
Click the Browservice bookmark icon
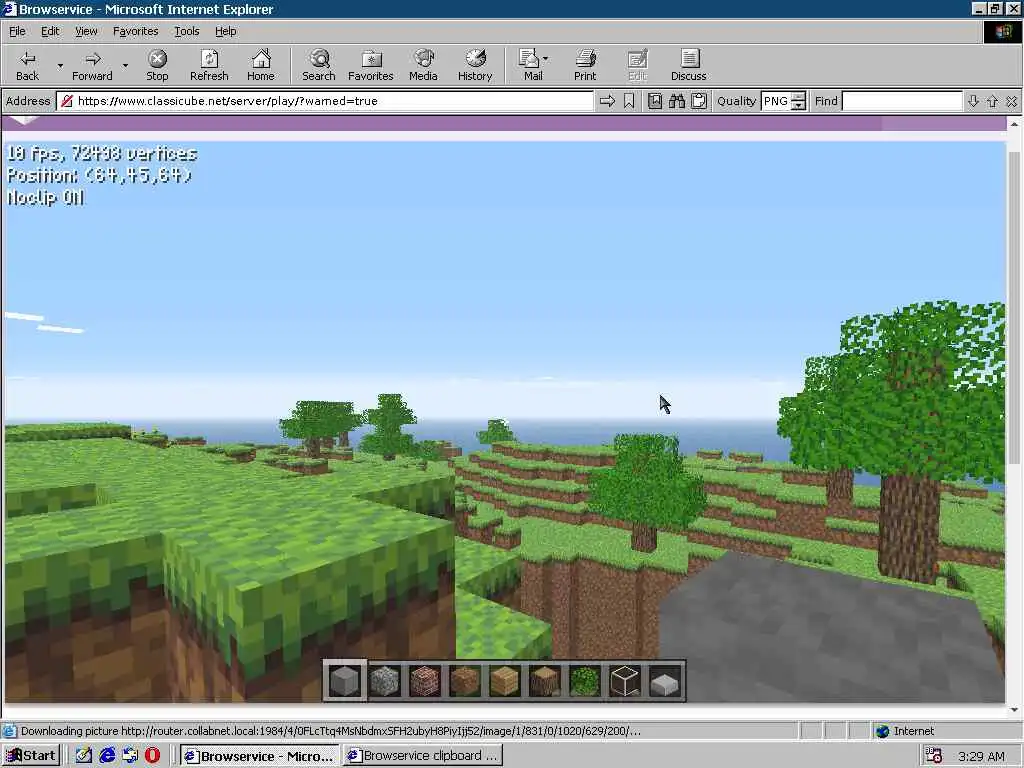point(629,101)
